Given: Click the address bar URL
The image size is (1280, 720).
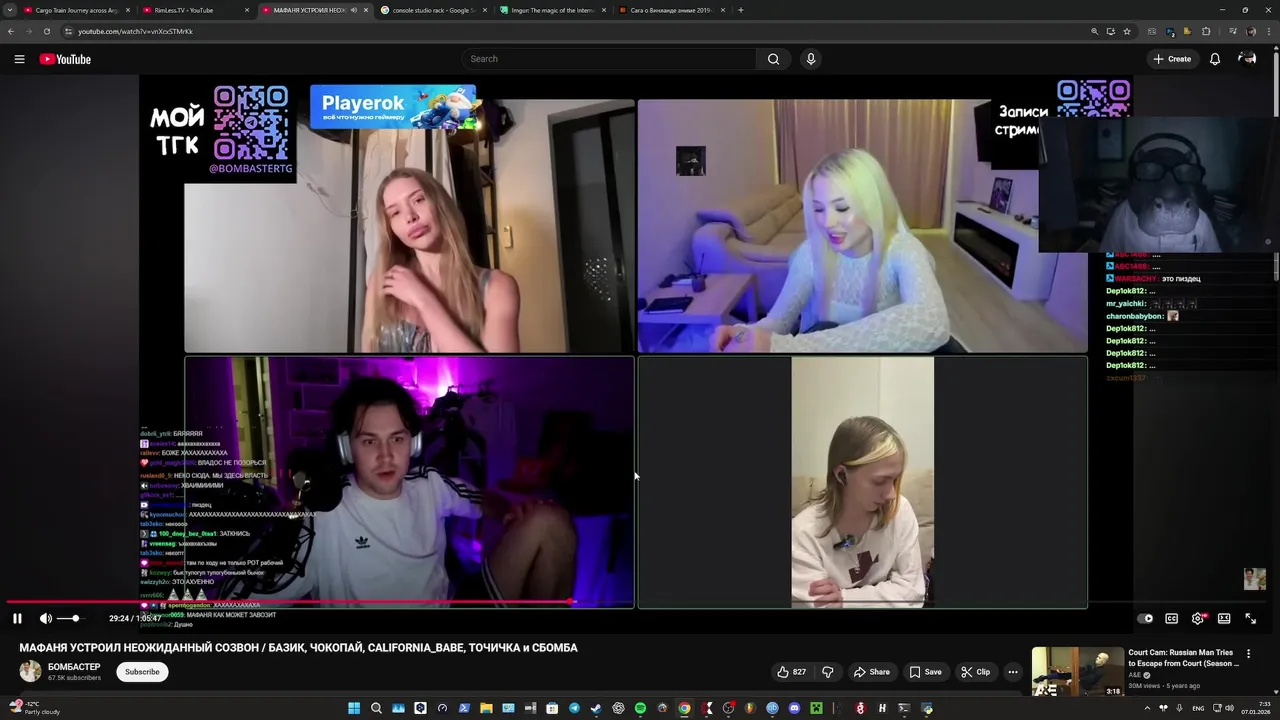Looking at the screenshot, I should click(135, 31).
